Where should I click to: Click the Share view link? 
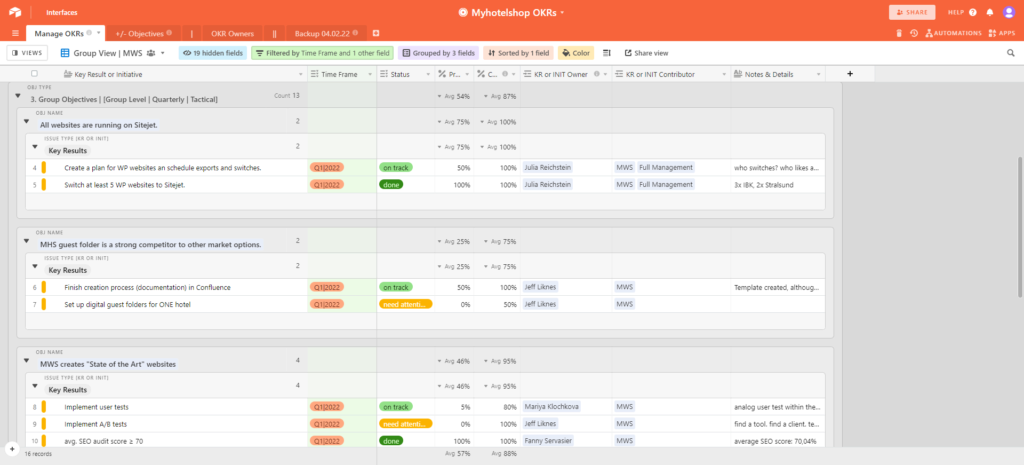[x=646, y=52]
